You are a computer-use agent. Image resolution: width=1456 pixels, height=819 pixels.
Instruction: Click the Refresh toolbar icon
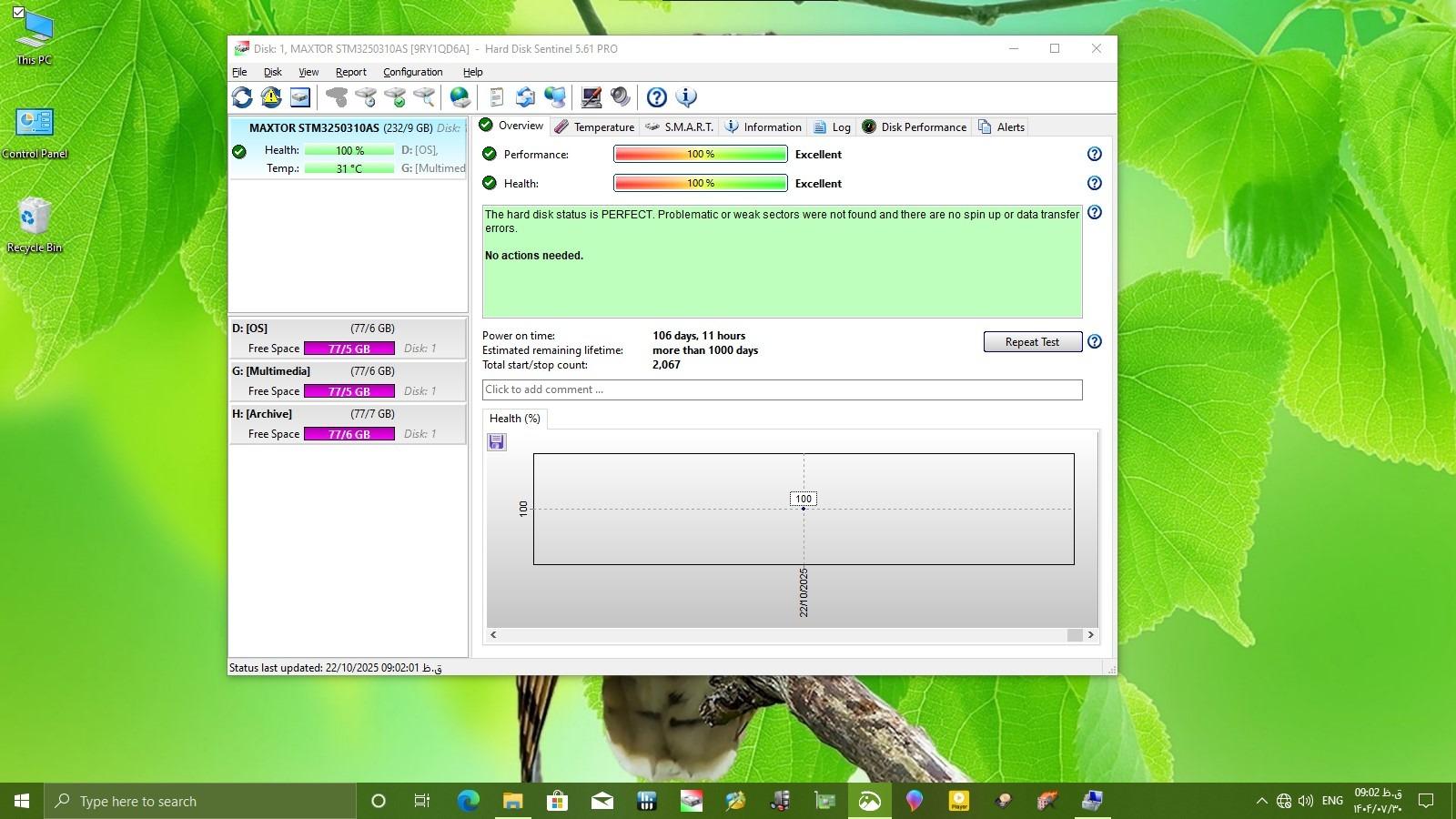point(242,97)
